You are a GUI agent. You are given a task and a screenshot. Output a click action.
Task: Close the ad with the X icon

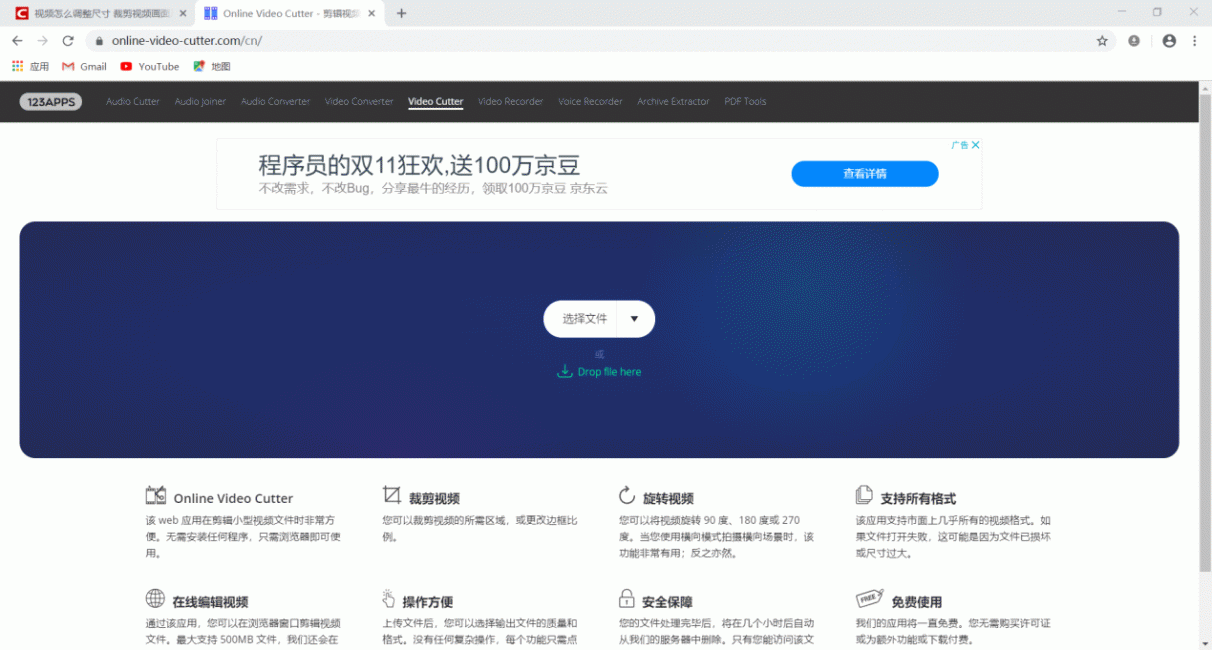pyautogui.click(x=976, y=145)
